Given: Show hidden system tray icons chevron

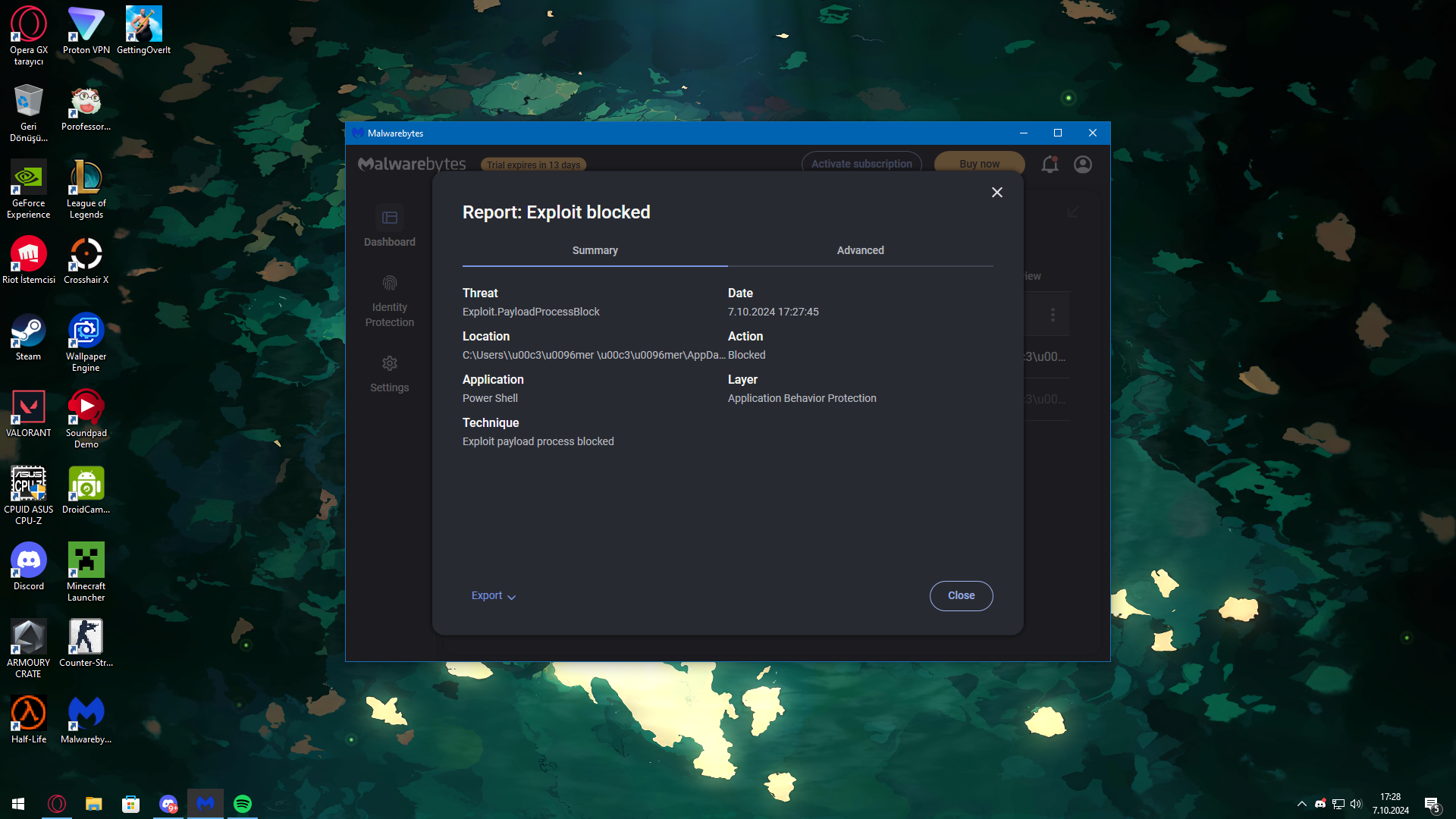Looking at the screenshot, I should point(1301,804).
